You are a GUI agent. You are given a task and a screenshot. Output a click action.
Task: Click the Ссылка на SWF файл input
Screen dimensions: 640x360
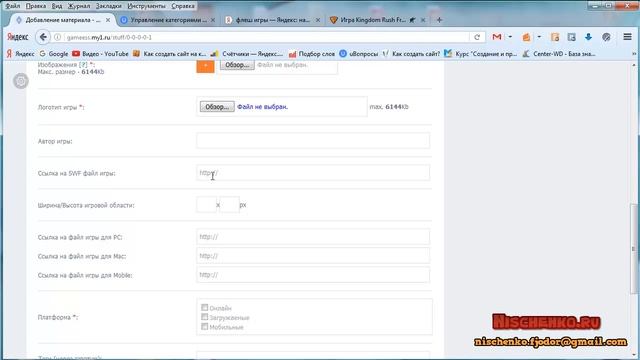(313, 173)
